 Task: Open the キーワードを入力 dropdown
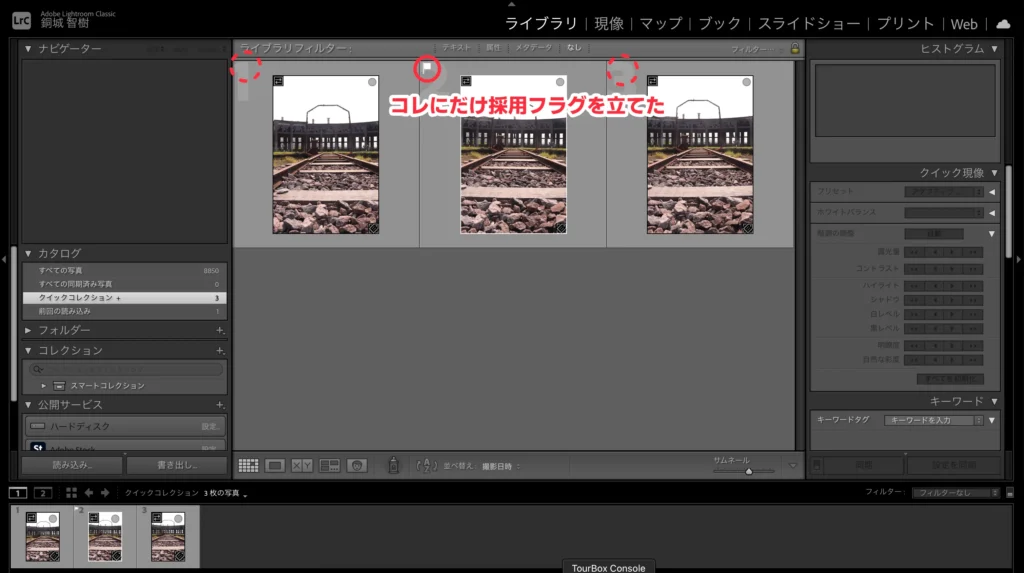coord(934,421)
